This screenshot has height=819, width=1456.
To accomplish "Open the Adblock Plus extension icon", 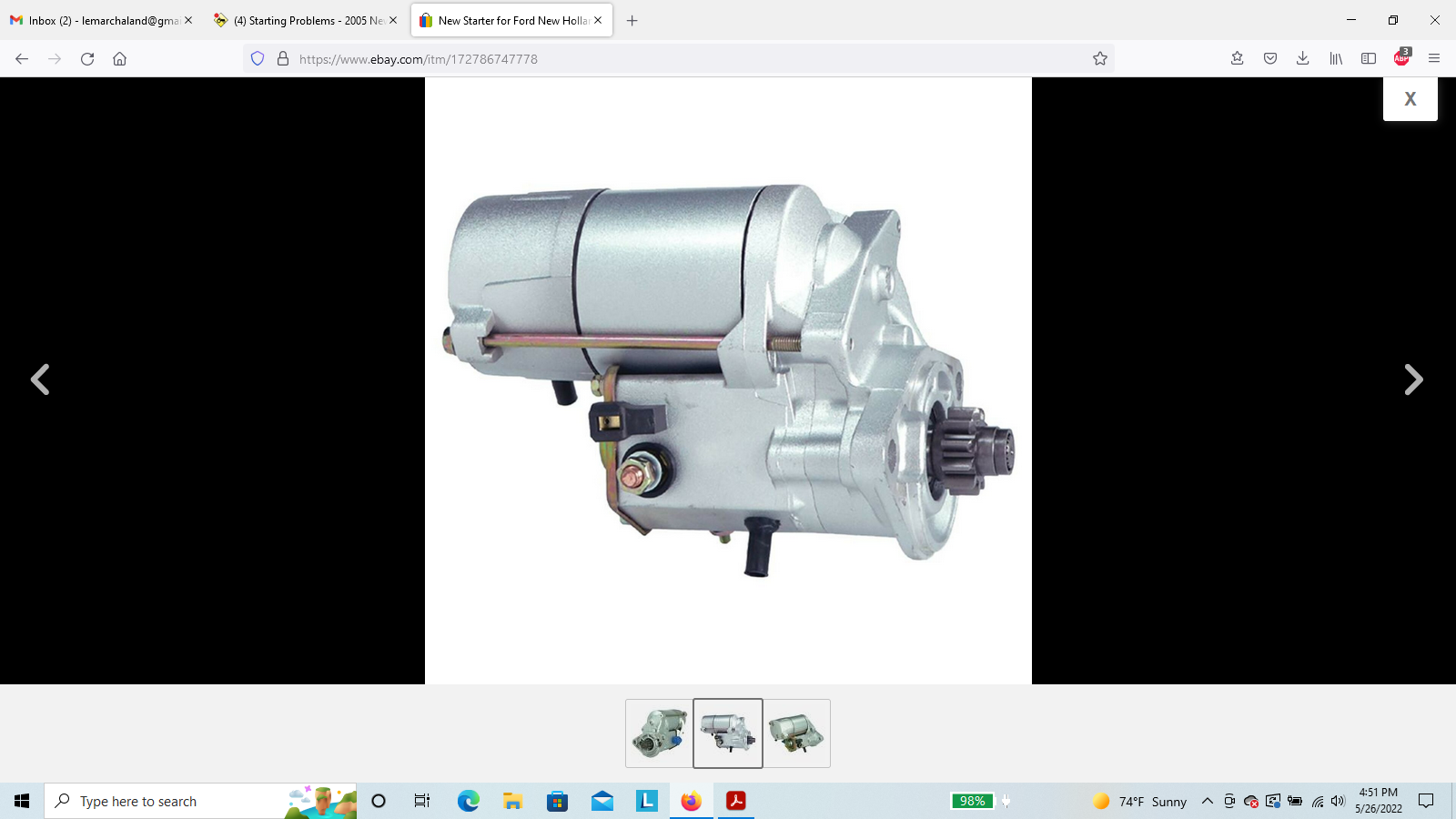I will 1401,59.
